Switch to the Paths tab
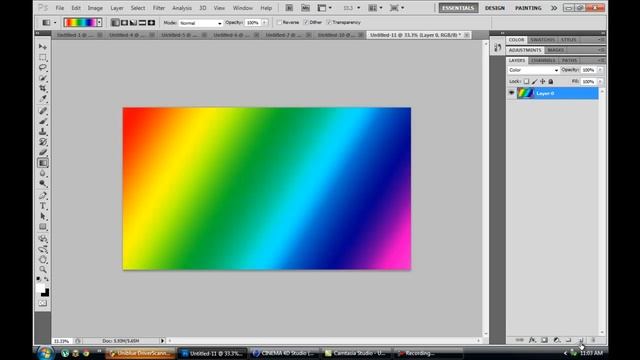The height and width of the screenshot is (360, 640). tap(569, 60)
